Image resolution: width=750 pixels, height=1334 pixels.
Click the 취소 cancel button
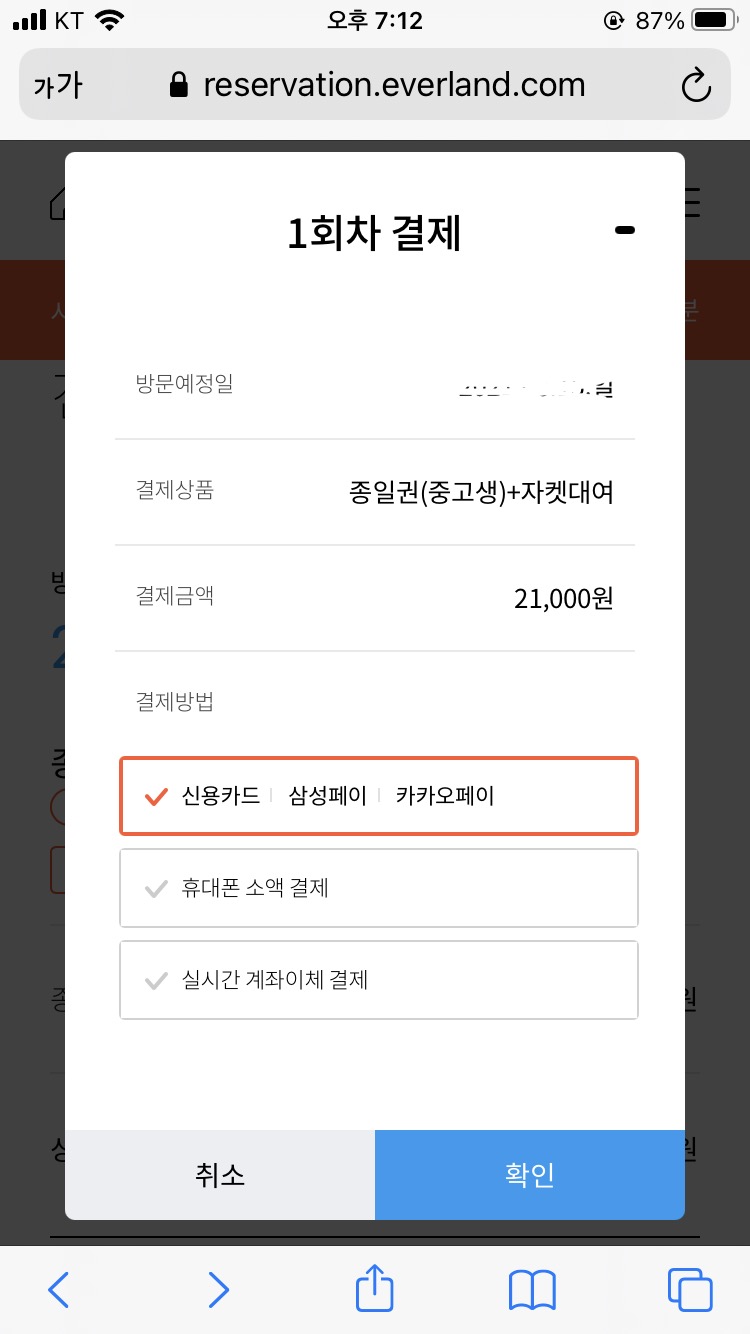point(220,1175)
